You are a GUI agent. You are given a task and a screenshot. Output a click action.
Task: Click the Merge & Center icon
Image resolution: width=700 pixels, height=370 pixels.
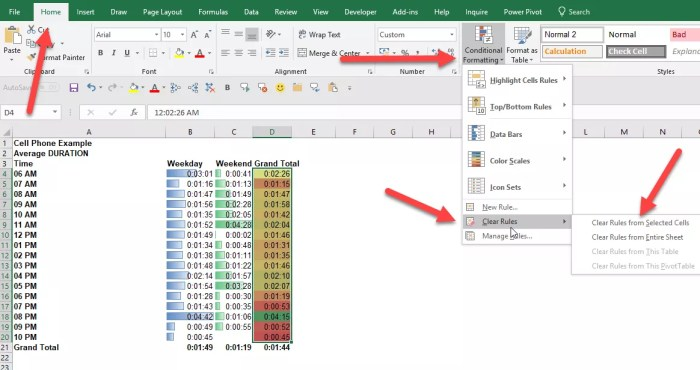302,53
